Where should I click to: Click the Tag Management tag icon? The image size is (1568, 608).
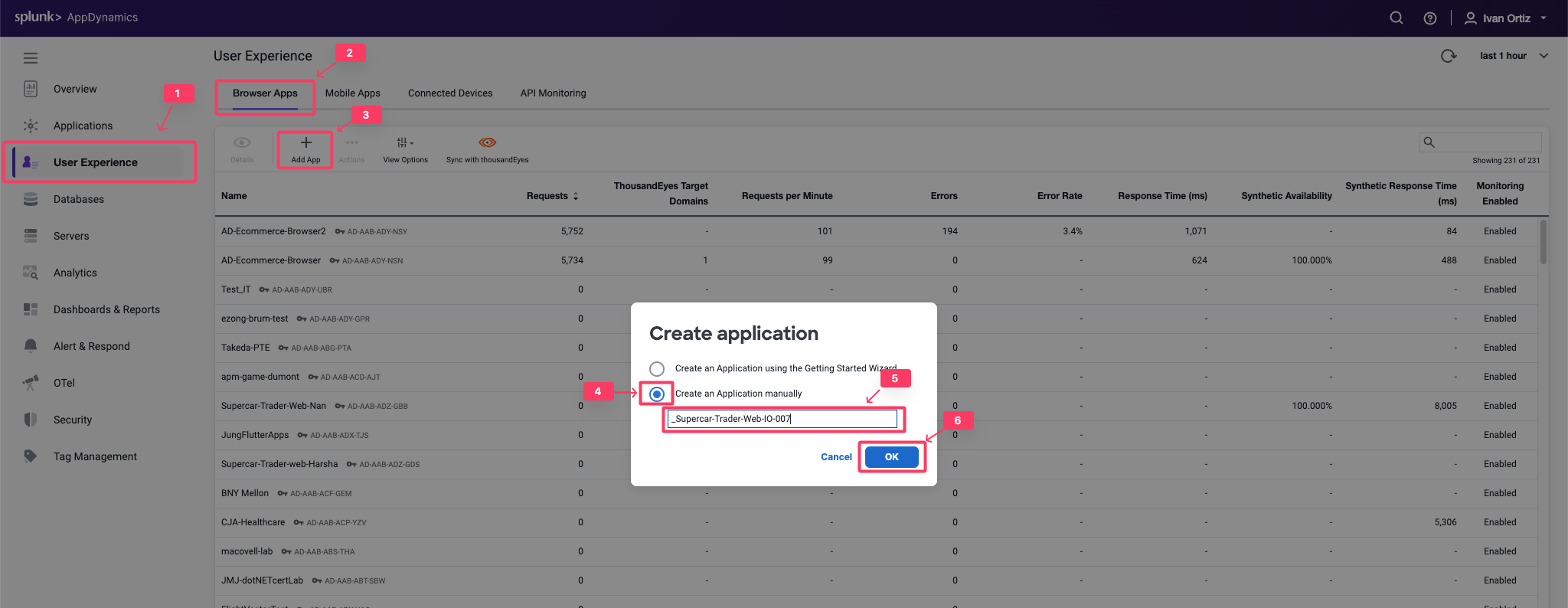click(x=31, y=456)
